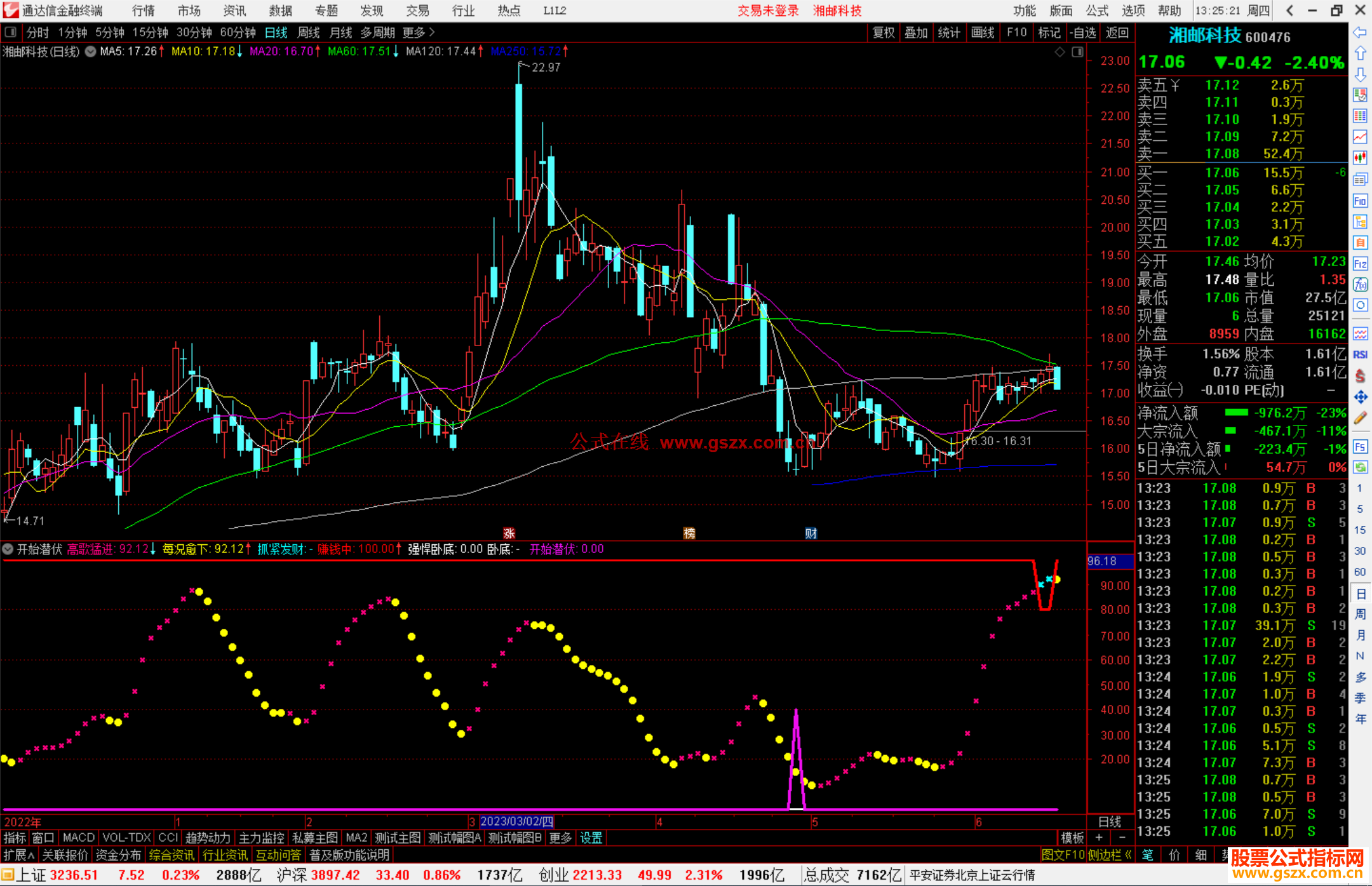Viewport: 1372px width, 886px height.
Task: Click the left arrow back icon in sidebar
Action: point(1360,32)
